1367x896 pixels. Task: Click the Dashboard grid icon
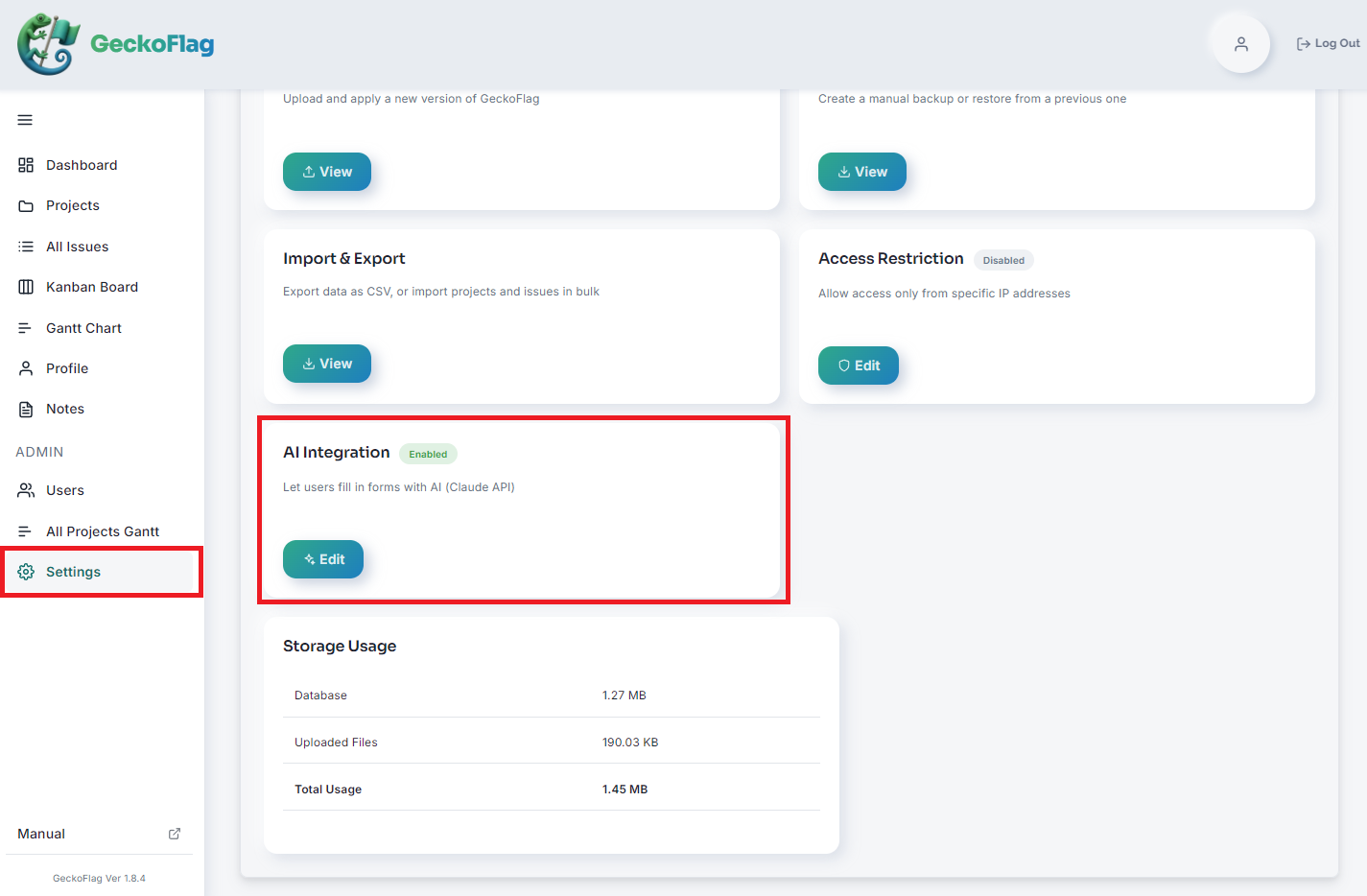(x=26, y=165)
